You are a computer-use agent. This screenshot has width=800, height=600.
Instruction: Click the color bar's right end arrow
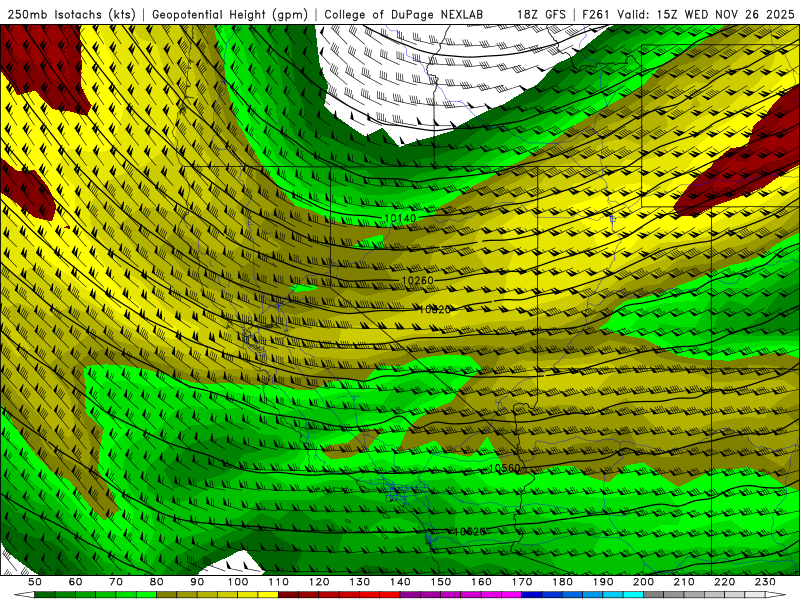776,595
